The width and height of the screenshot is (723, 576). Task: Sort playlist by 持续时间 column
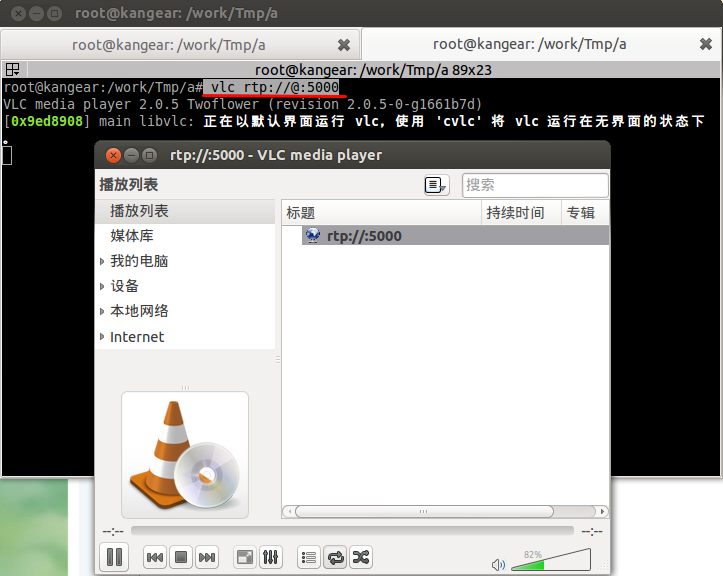(x=522, y=213)
